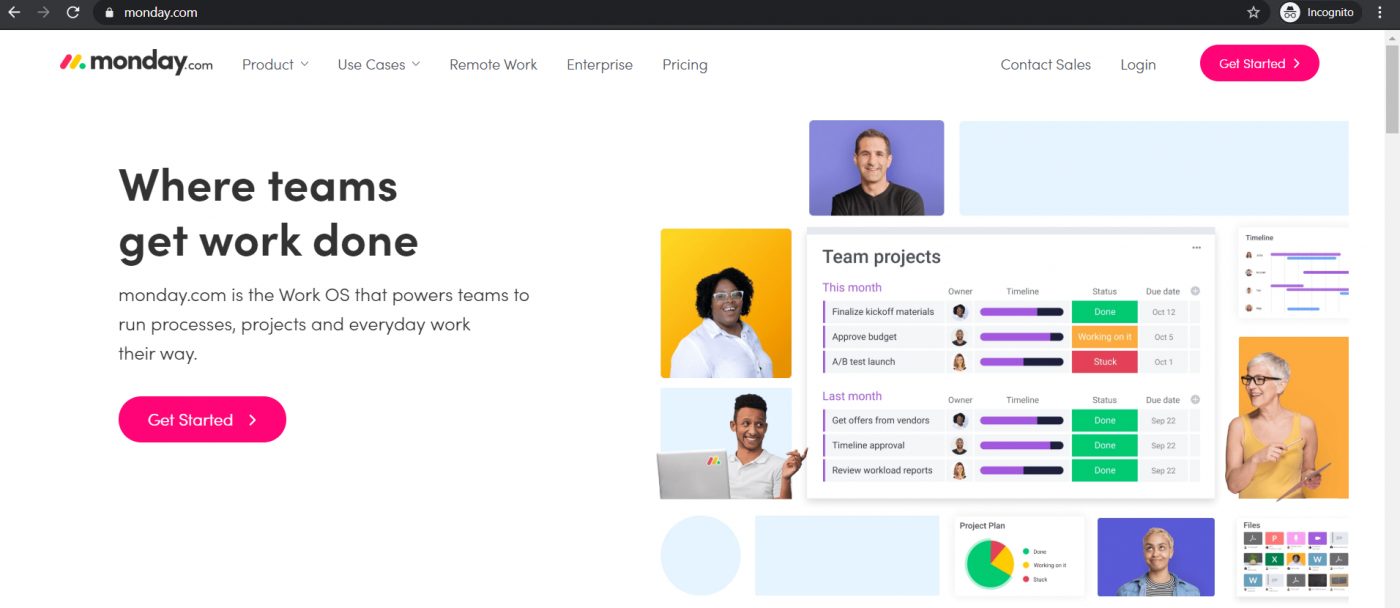Click the Login link

(x=1138, y=64)
